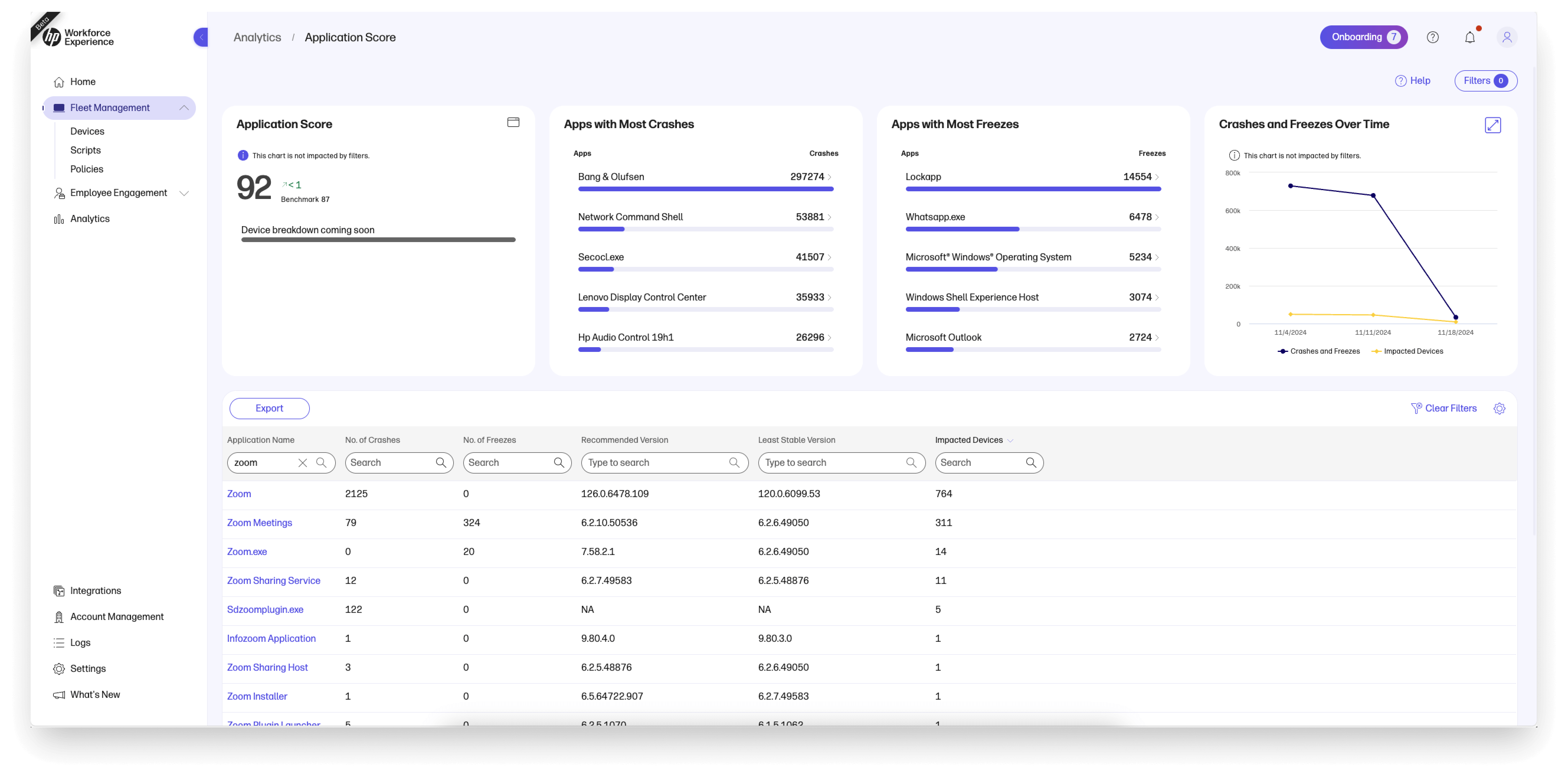Go to Home in sidebar

pos(83,81)
